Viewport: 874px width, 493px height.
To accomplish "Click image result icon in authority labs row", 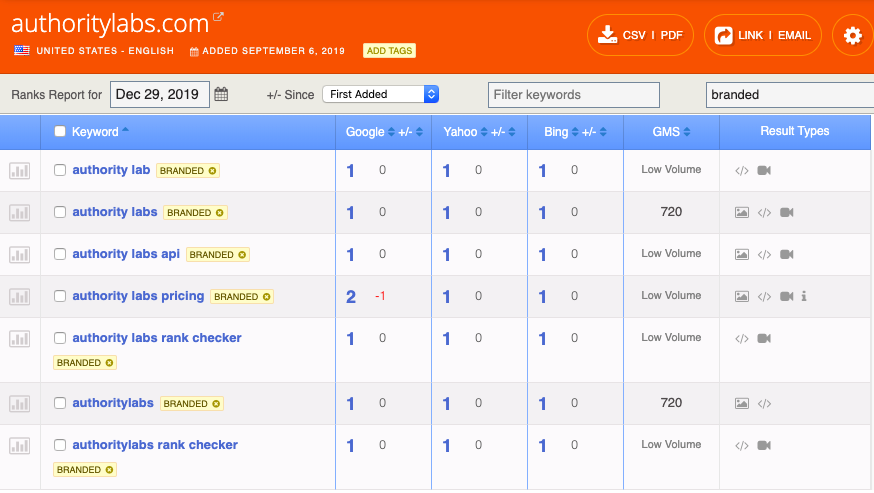I will tap(741, 212).
